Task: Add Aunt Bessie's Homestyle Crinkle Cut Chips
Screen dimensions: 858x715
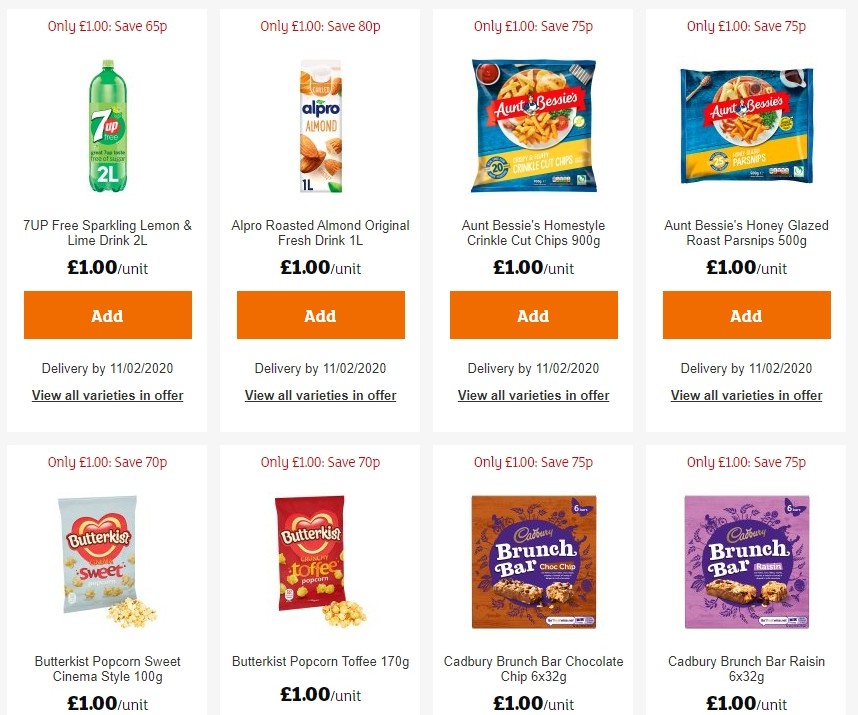Action: point(533,315)
